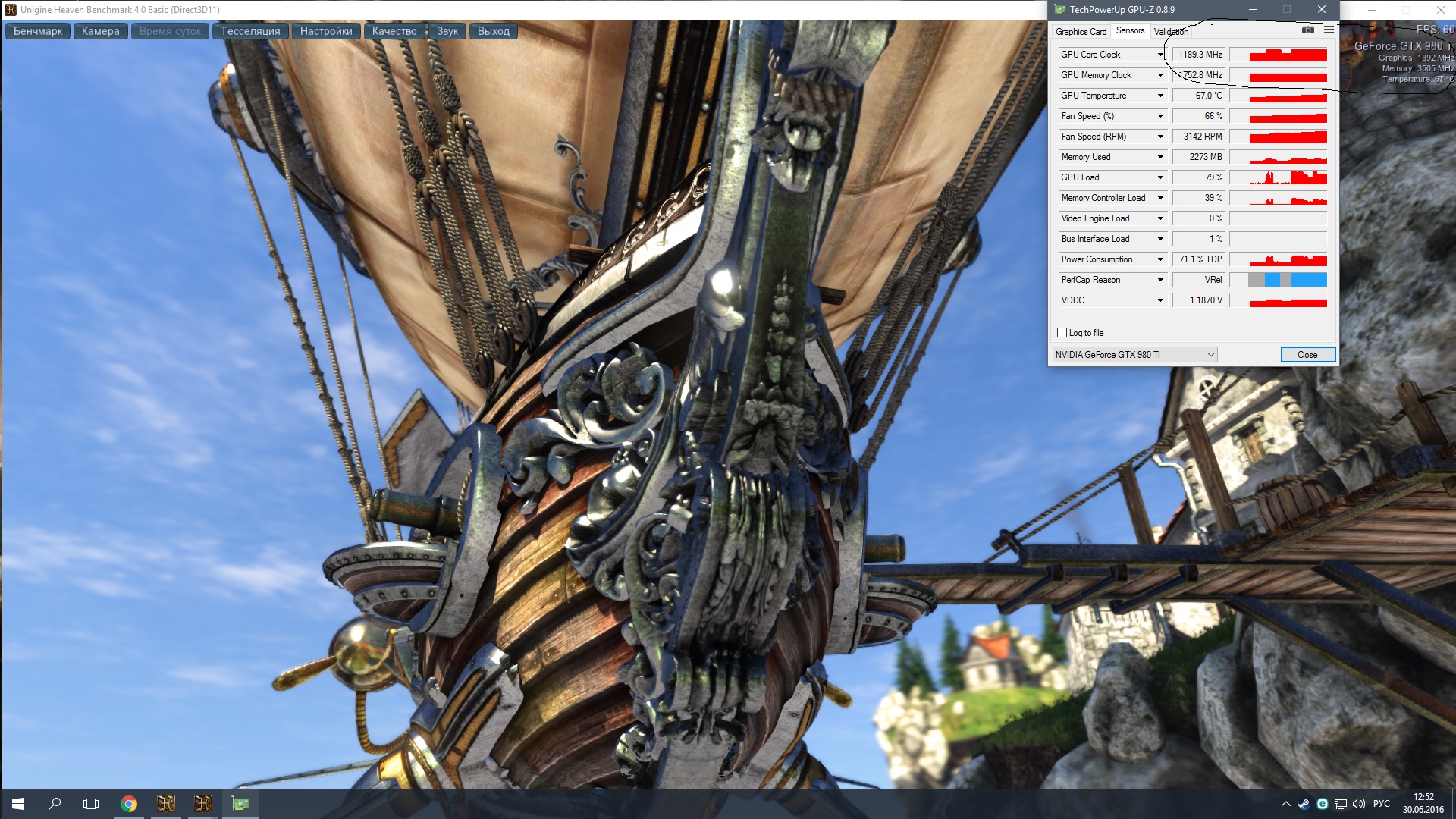Open Task View from the taskbar
1456x819 pixels.
click(x=91, y=804)
